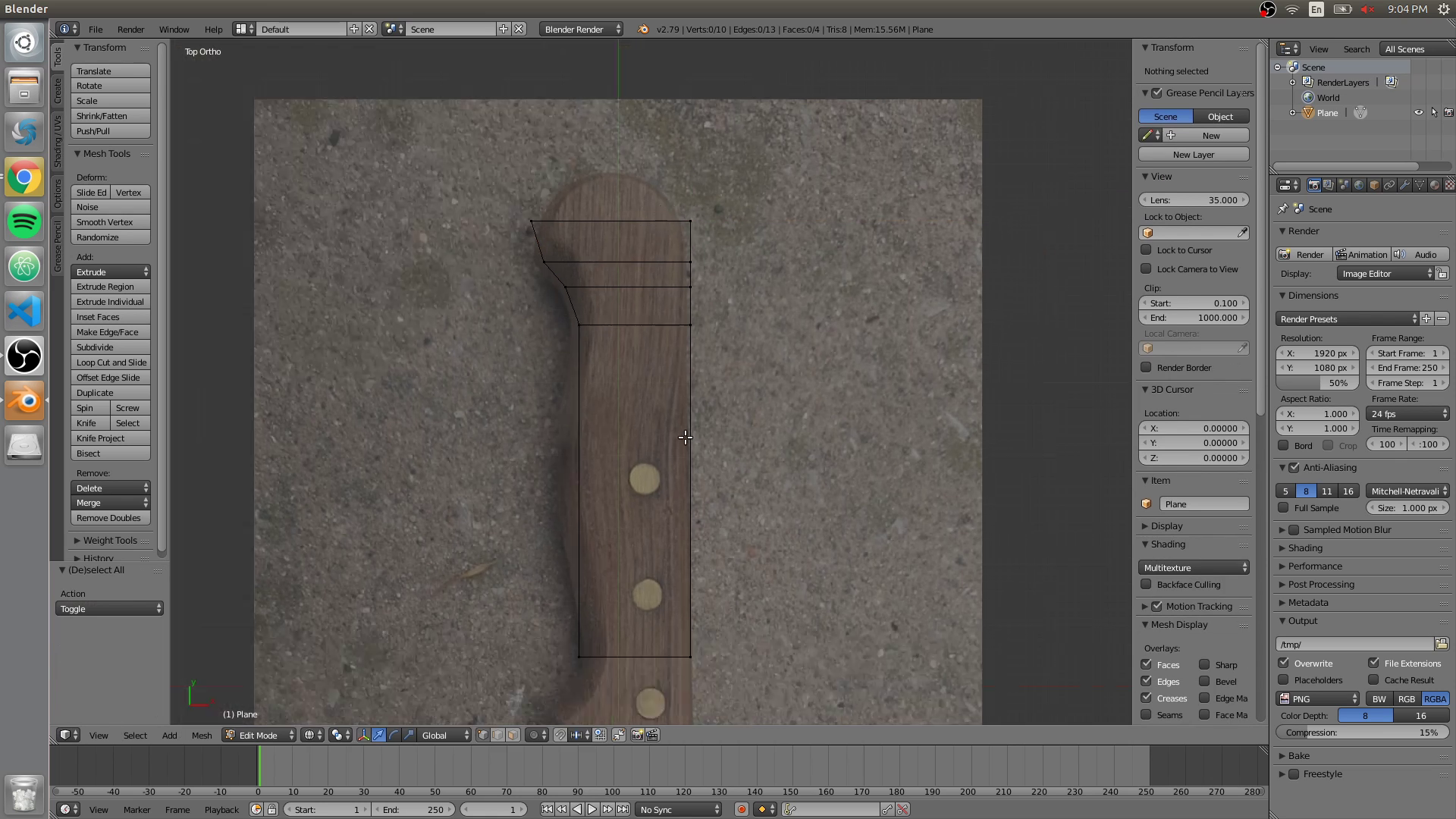Viewport: 1456px width, 819px height.
Task: Switch to edge select mode
Action: pos(497,735)
